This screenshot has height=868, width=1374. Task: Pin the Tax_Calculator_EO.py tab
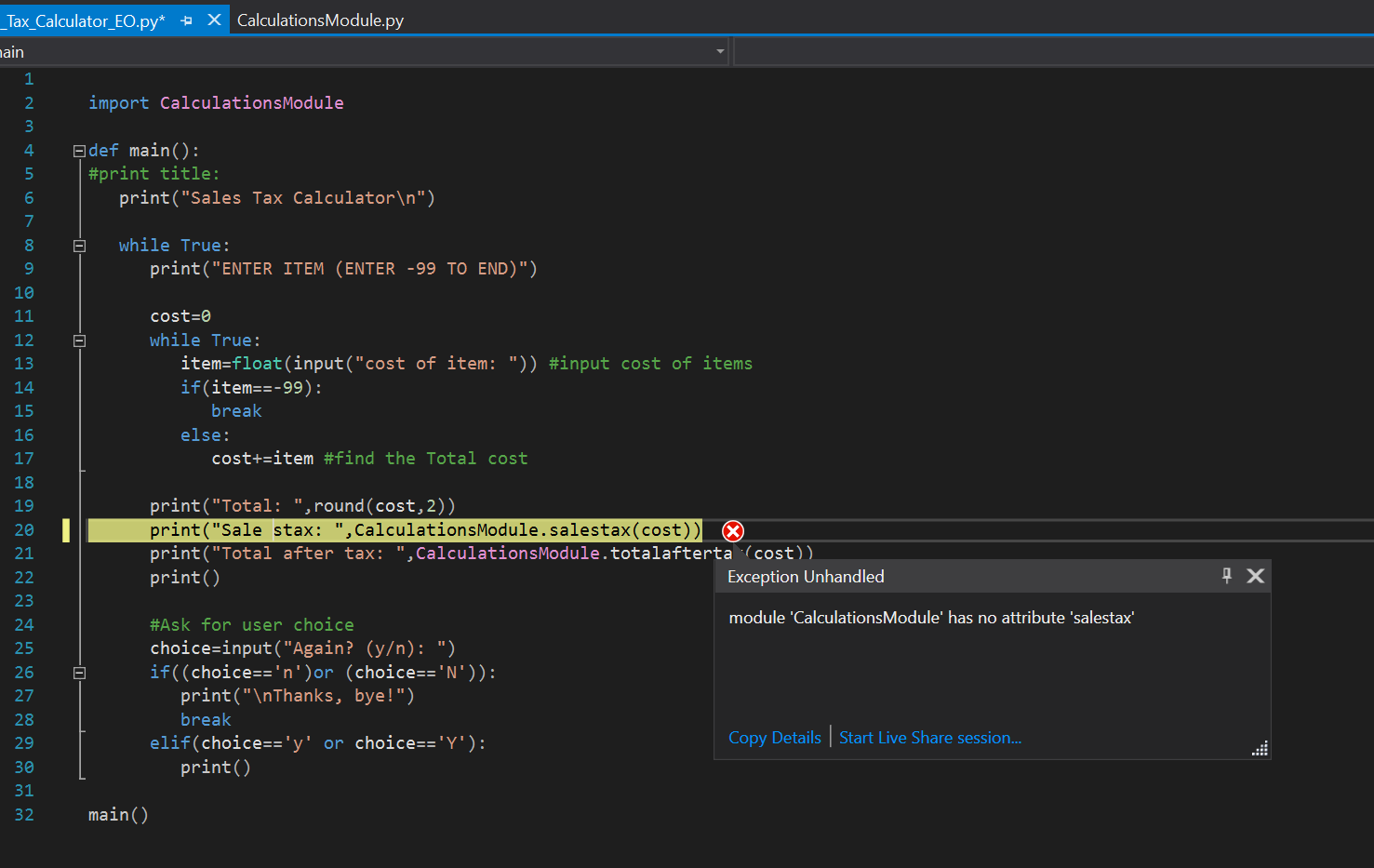[x=187, y=20]
